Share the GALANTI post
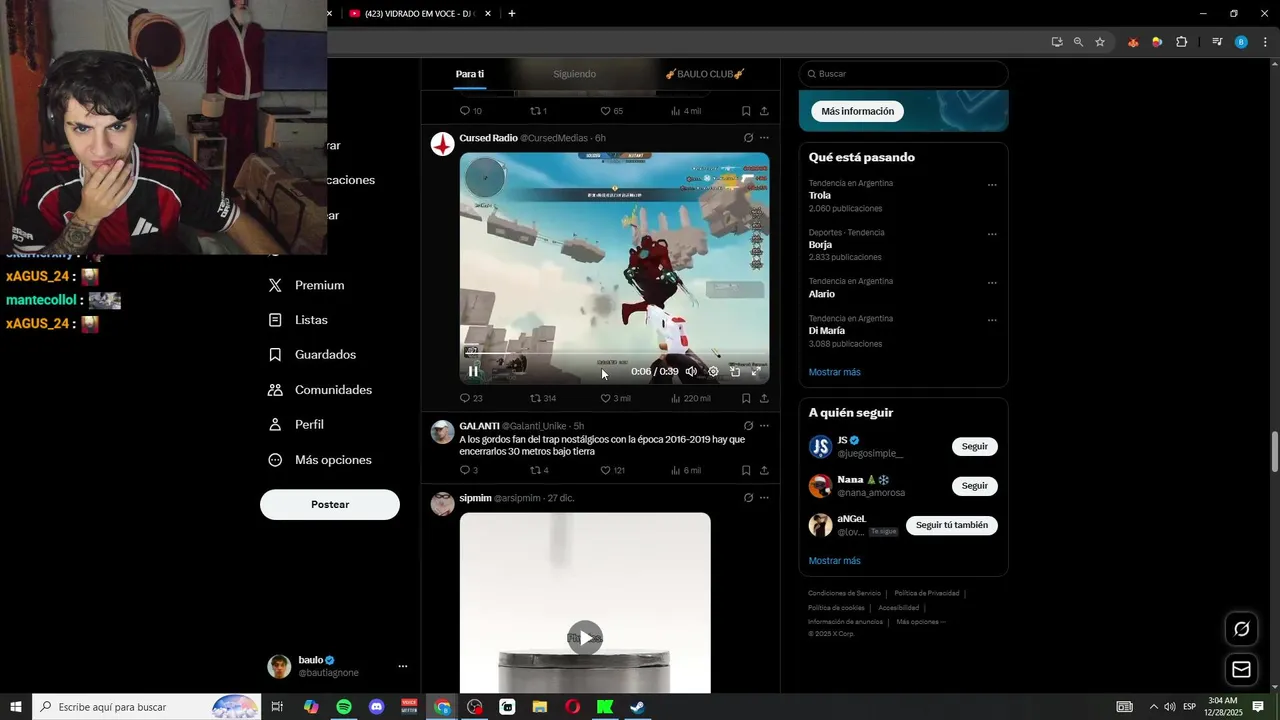Image resolution: width=1280 pixels, height=720 pixels. [764, 470]
